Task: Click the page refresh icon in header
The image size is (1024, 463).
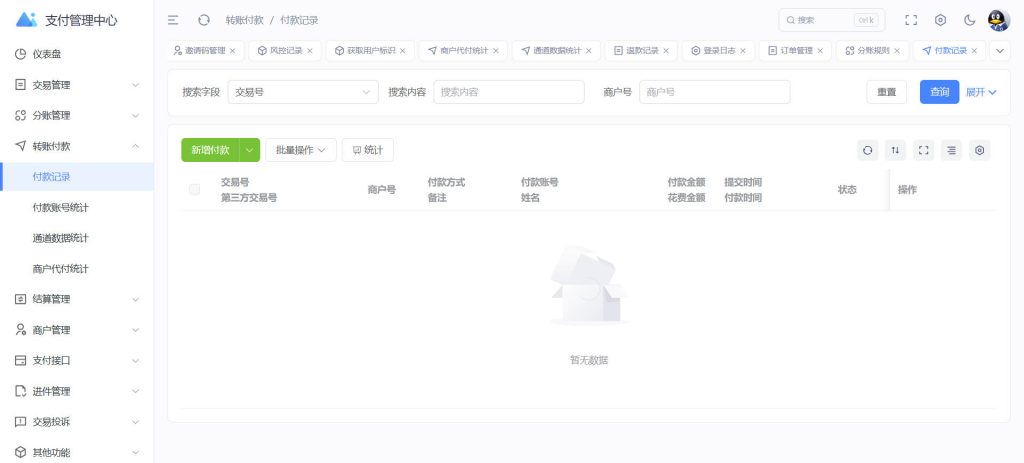Action: [204, 20]
